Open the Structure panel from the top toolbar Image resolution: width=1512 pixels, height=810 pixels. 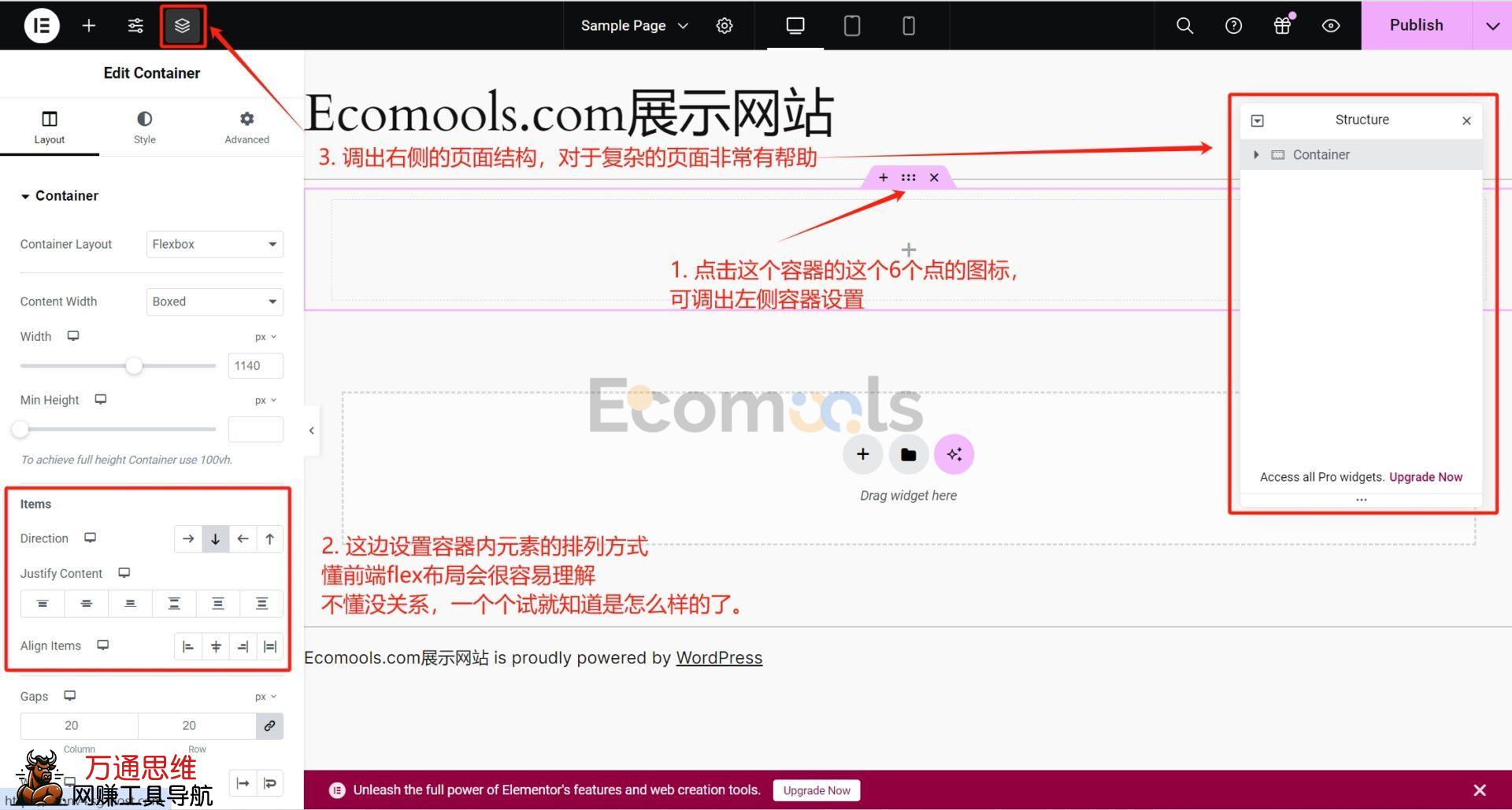coord(182,24)
